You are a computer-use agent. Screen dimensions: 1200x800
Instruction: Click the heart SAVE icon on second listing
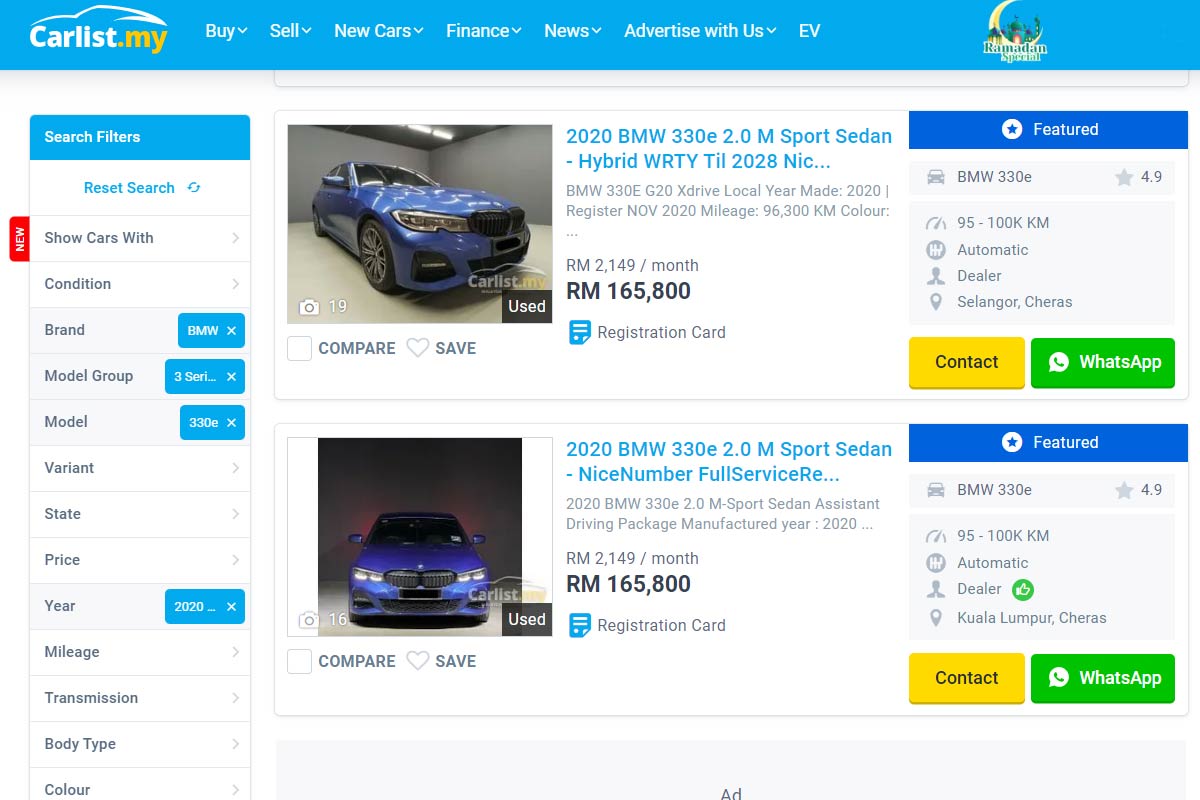tap(418, 661)
